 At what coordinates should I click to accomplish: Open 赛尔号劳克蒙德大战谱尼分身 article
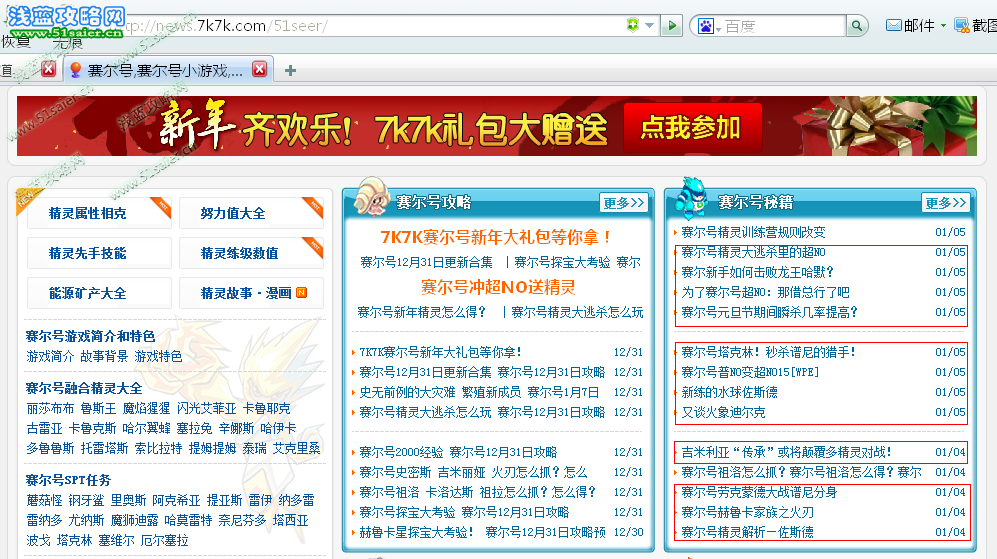759,492
